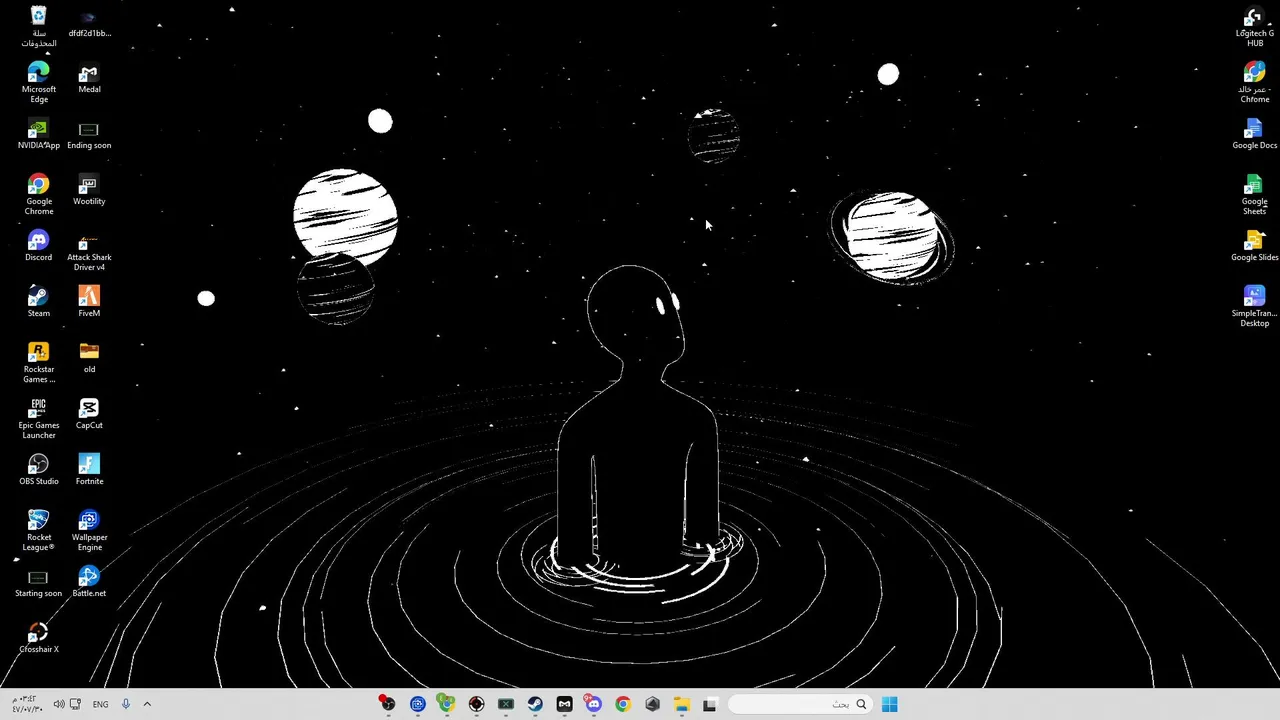This screenshot has height=720, width=1280.
Task: Open the network status tray icon
Action: click(75, 704)
